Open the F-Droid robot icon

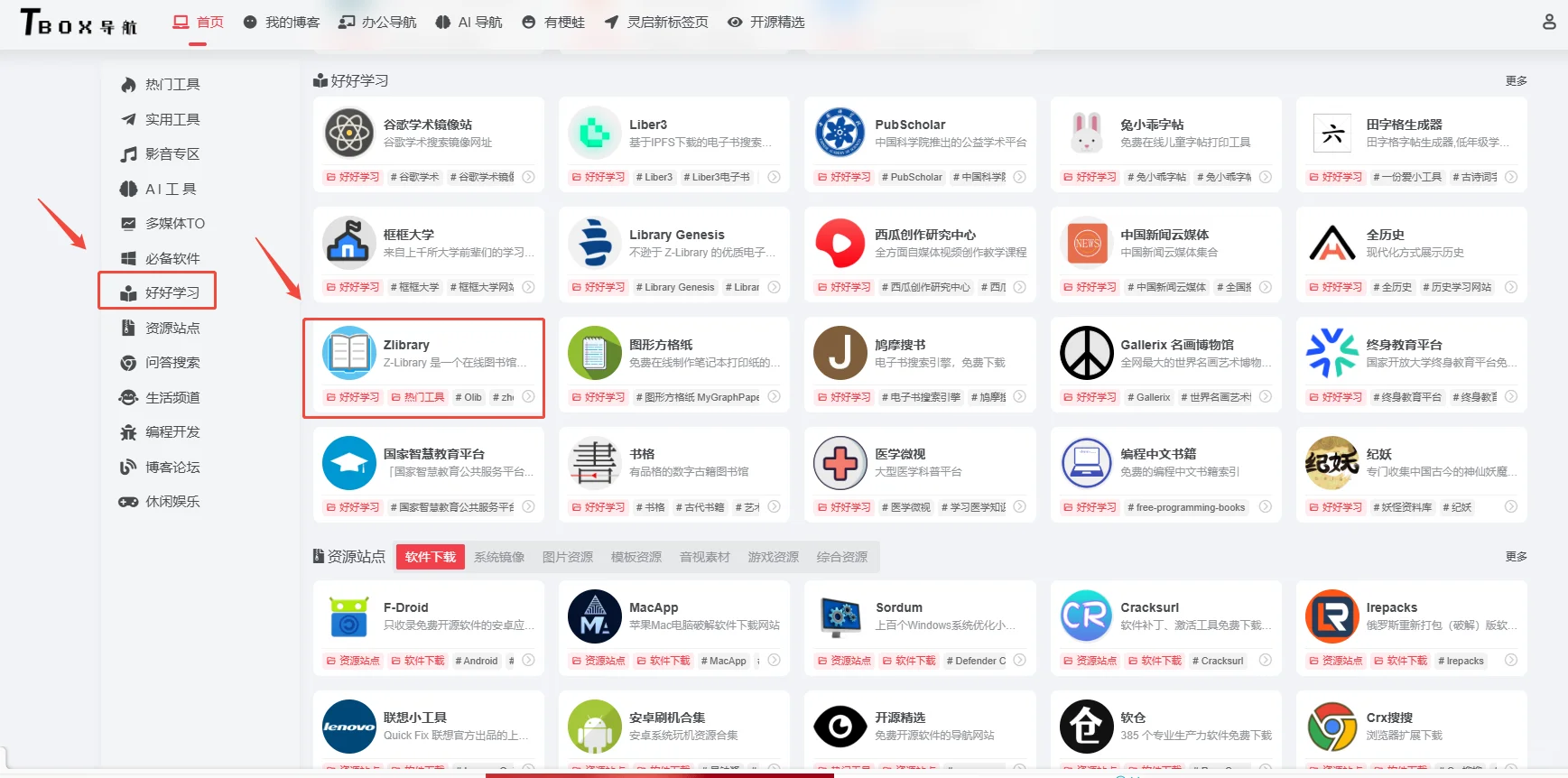coord(349,616)
